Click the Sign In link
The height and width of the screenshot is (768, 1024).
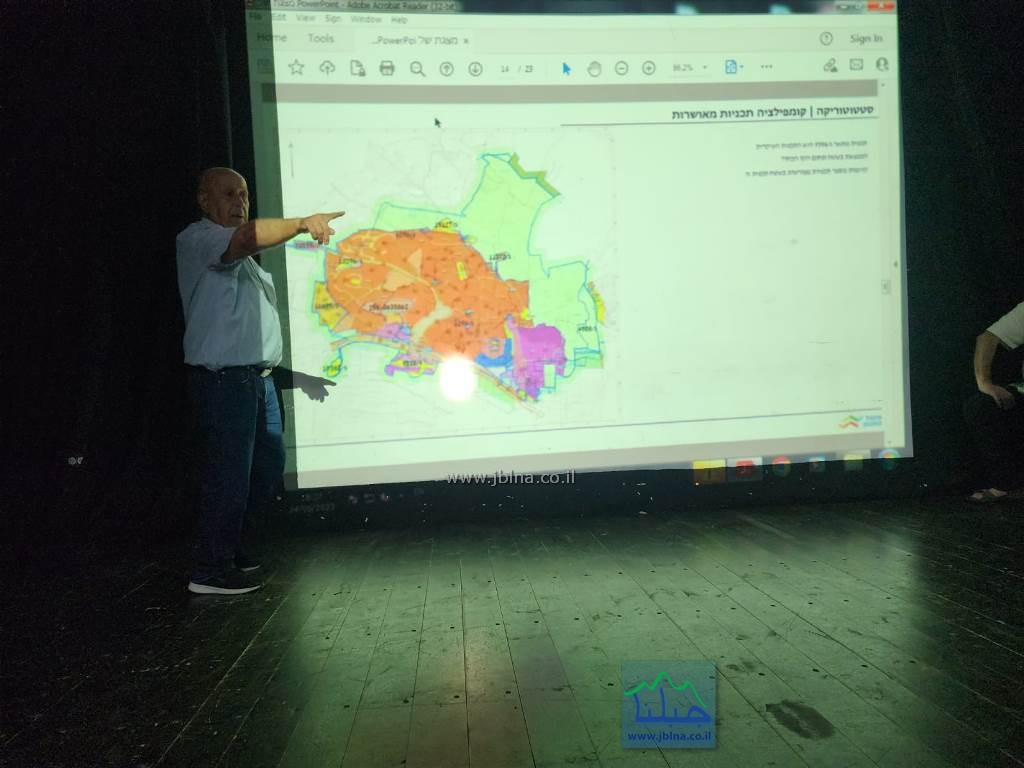click(866, 39)
